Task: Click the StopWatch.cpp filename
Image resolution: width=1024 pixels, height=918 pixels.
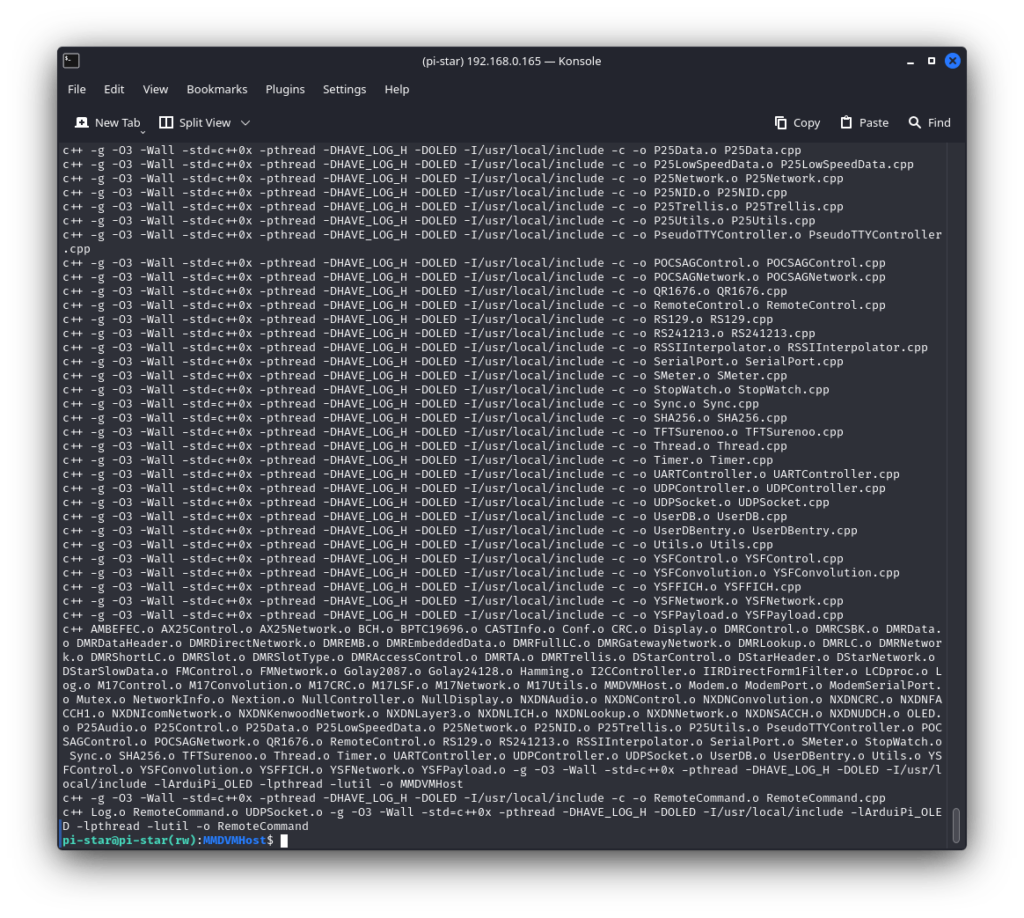Action: [784, 390]
